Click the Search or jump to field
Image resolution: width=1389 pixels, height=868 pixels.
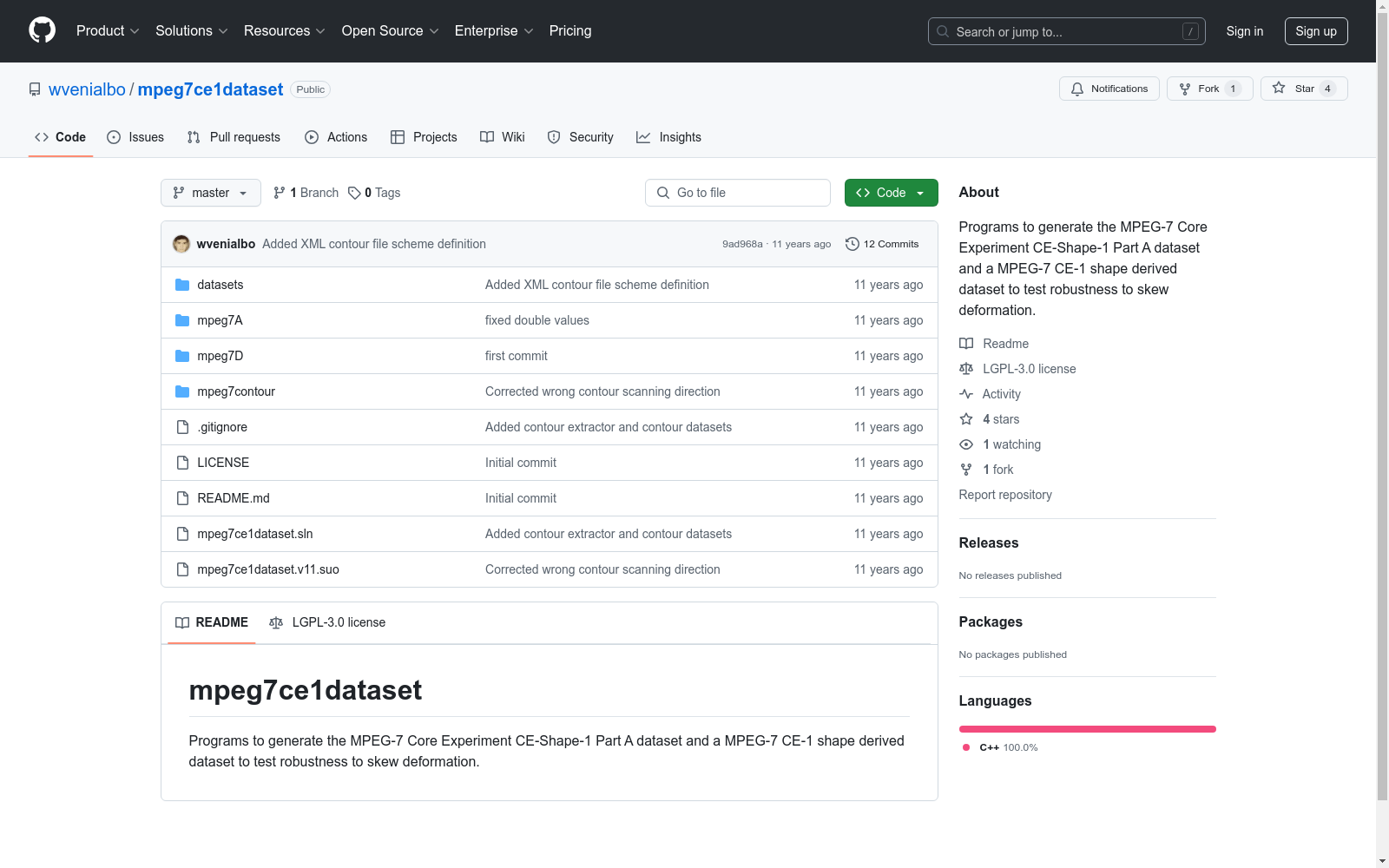pos(1067,31)
